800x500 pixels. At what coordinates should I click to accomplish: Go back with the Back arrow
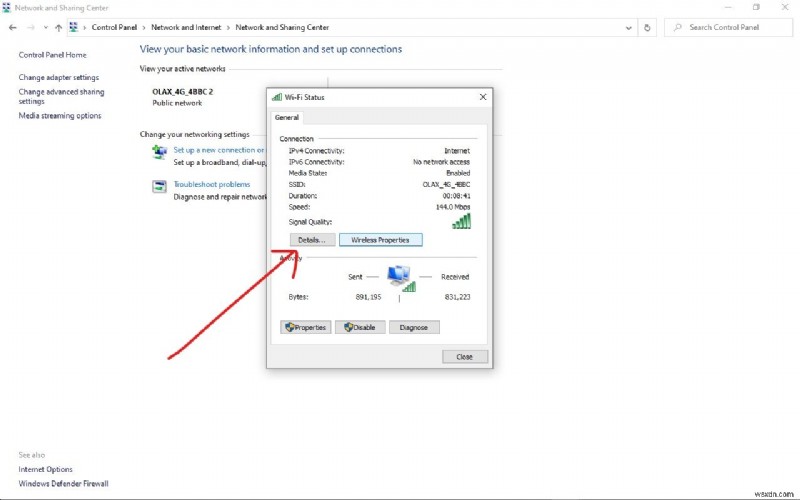click(x=13, y=28)
